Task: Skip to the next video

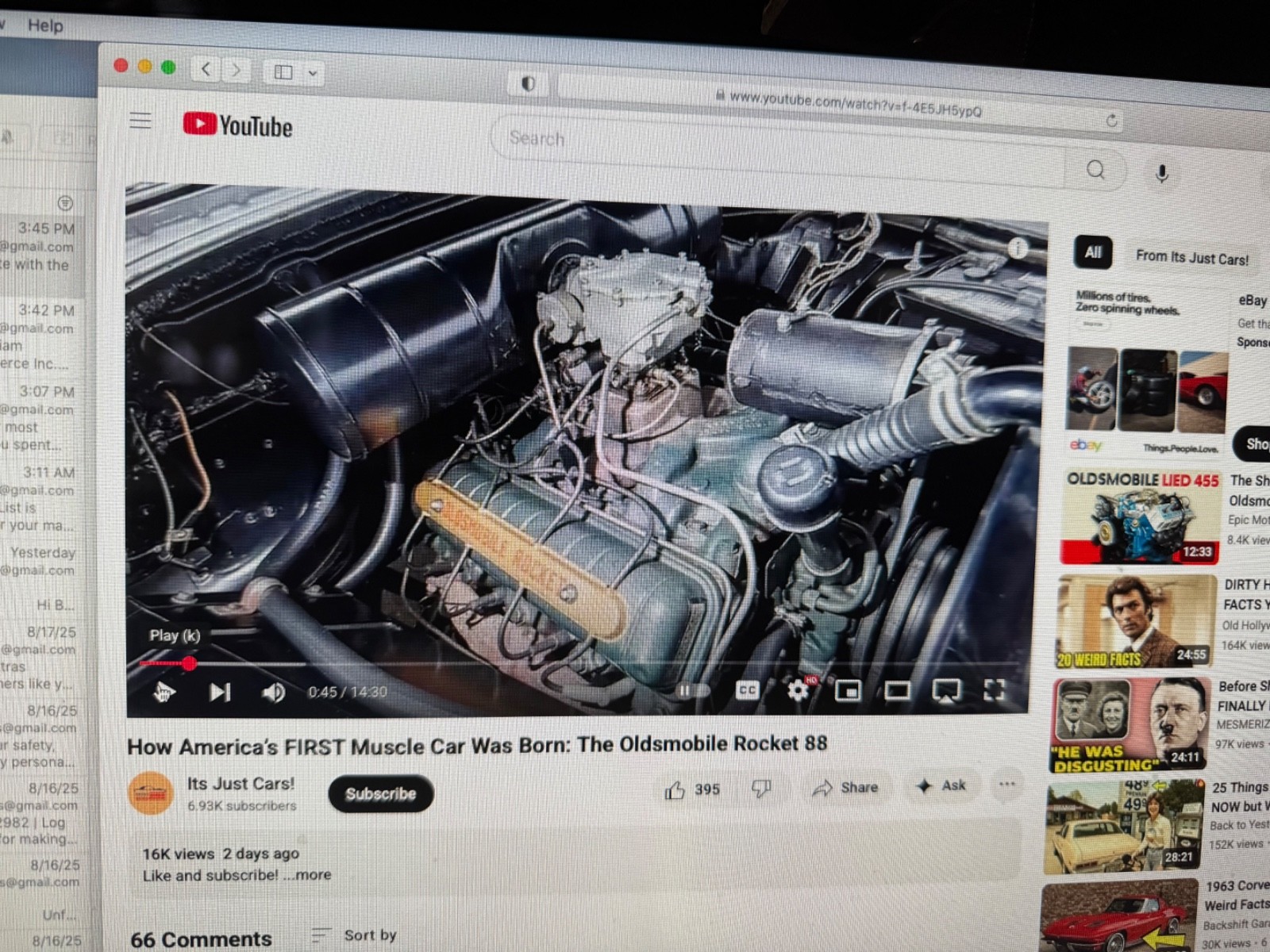Action: 220,693
